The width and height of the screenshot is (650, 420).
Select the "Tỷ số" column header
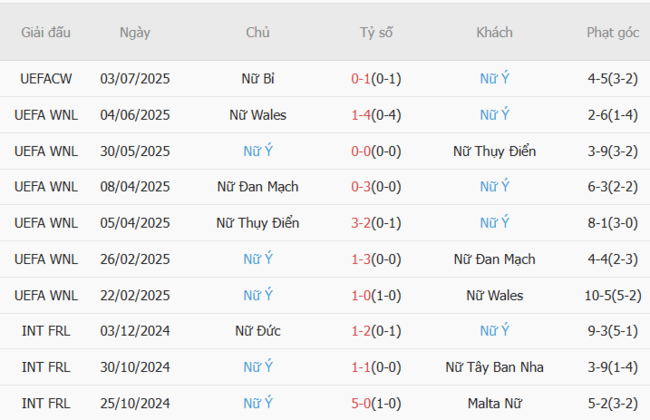pos(377,32)
